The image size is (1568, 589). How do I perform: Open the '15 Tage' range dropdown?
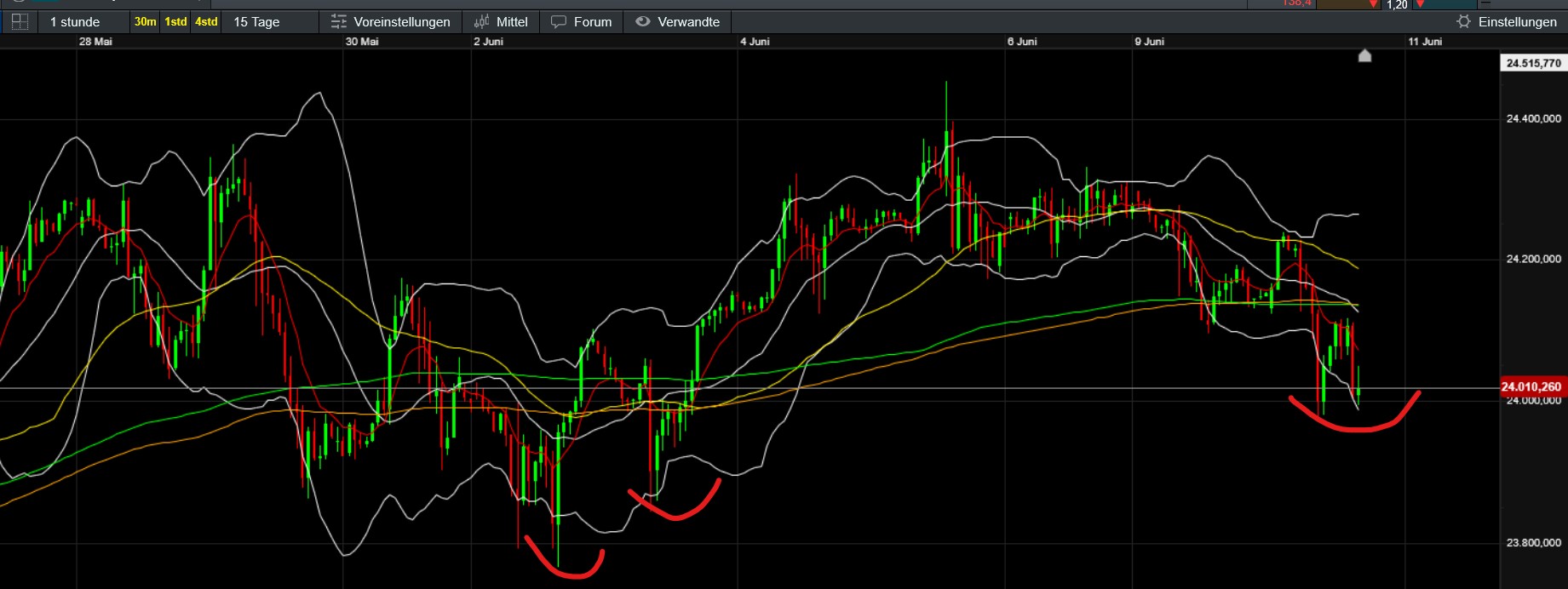tap(270, 22)
